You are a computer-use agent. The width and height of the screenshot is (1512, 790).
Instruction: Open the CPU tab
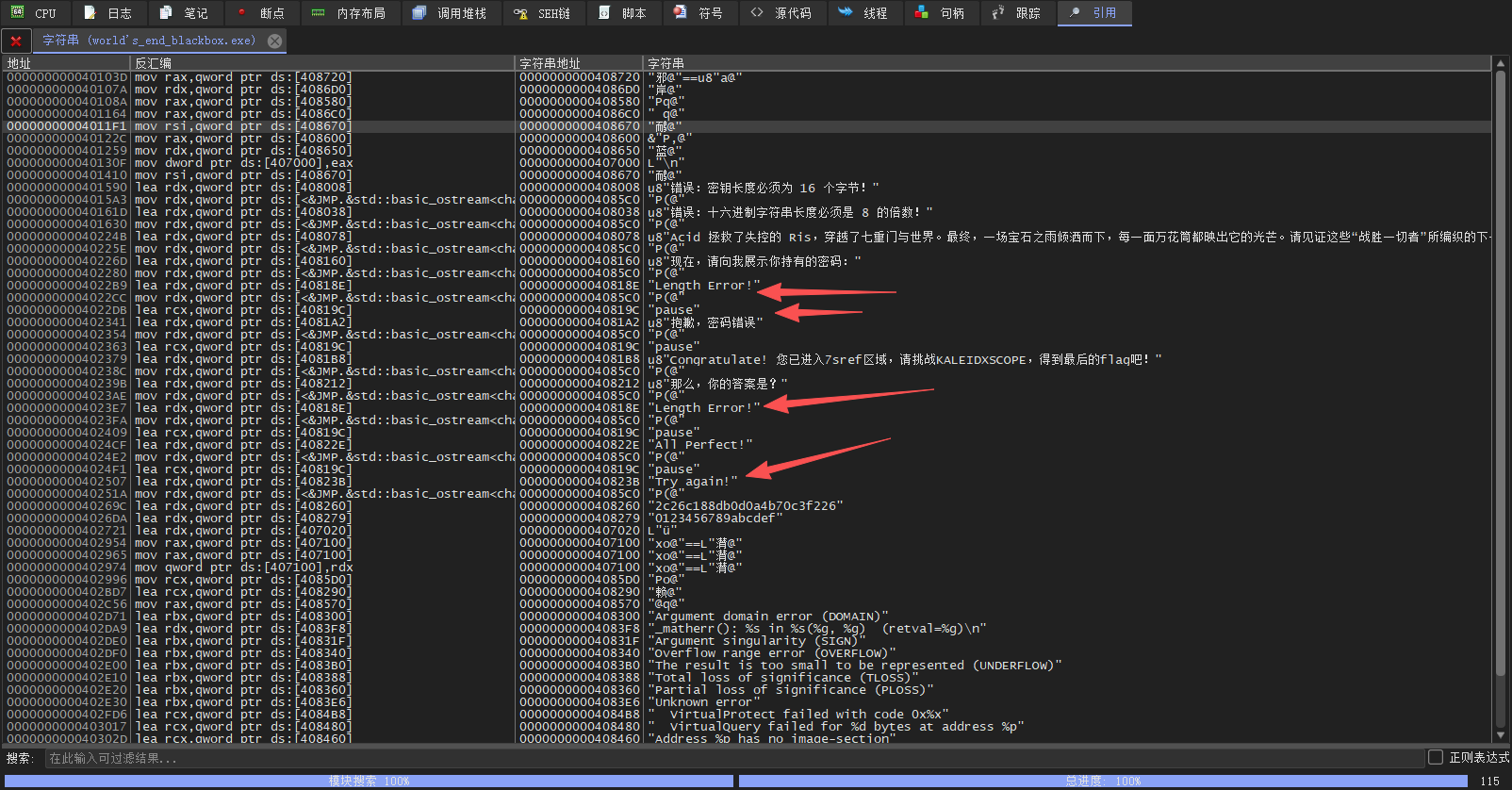pos(34,13)
